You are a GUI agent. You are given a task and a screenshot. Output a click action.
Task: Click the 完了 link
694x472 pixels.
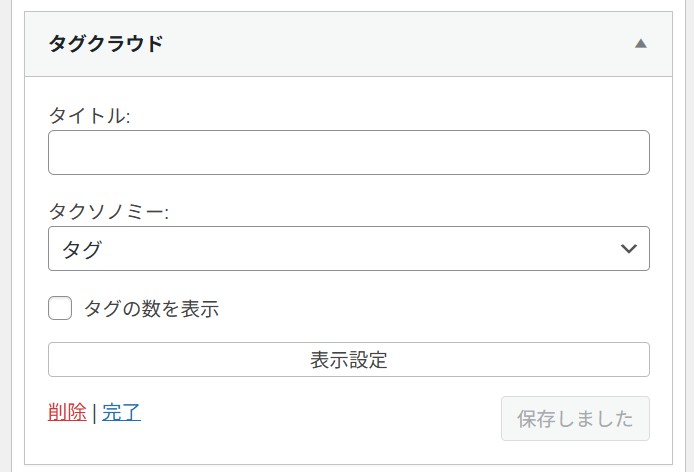[x=121, y=412]
